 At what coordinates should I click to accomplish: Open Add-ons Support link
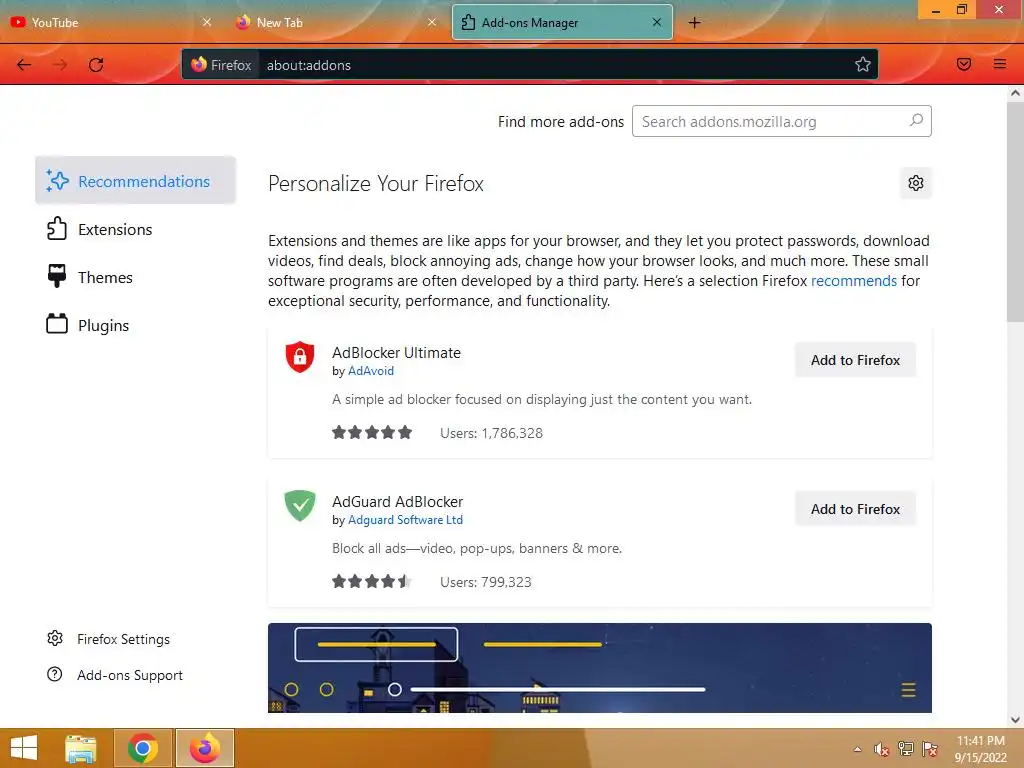[114, 675]
